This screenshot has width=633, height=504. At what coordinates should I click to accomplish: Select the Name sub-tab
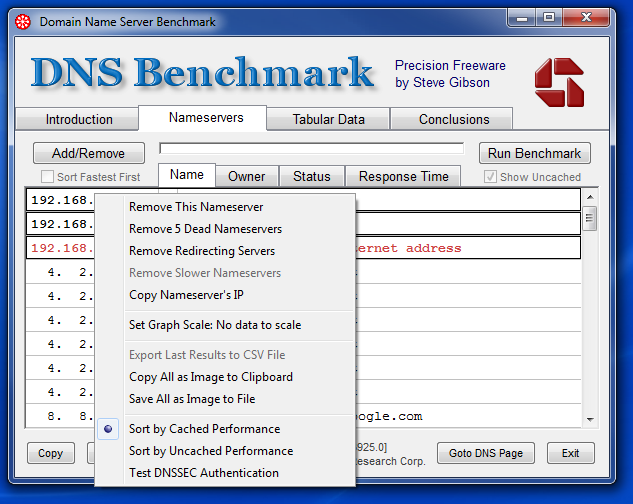click(x=187, y=174)
